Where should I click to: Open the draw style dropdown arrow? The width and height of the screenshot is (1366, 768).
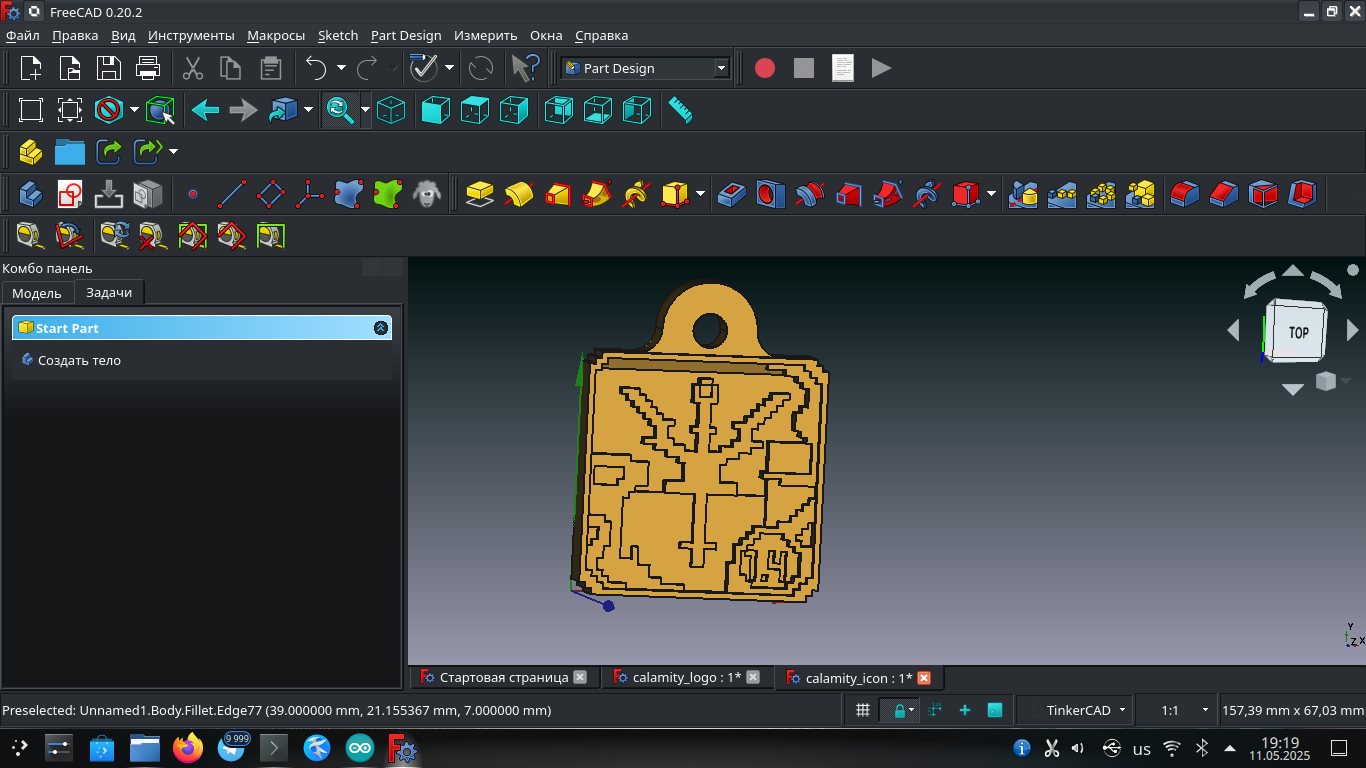coord(134,110)
